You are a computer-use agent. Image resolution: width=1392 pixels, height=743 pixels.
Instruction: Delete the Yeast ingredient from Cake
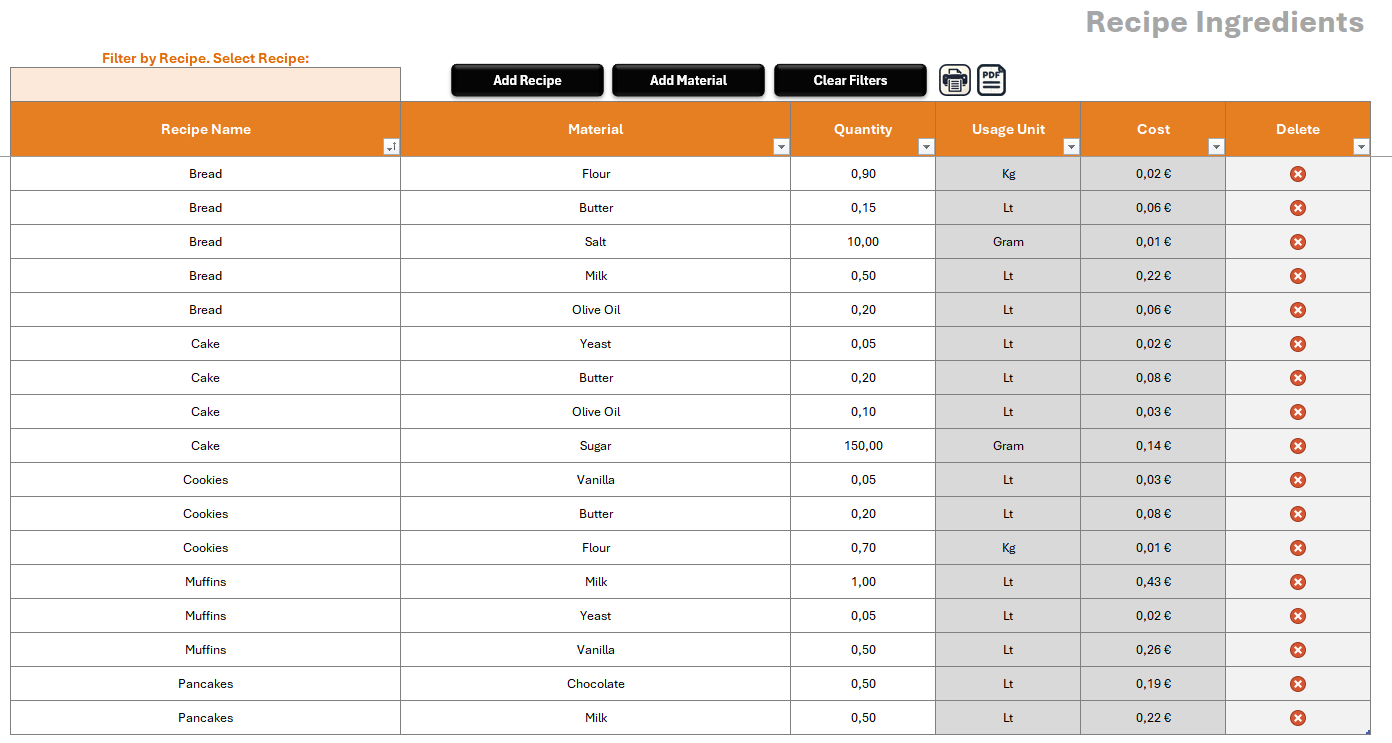[1298, 343]
